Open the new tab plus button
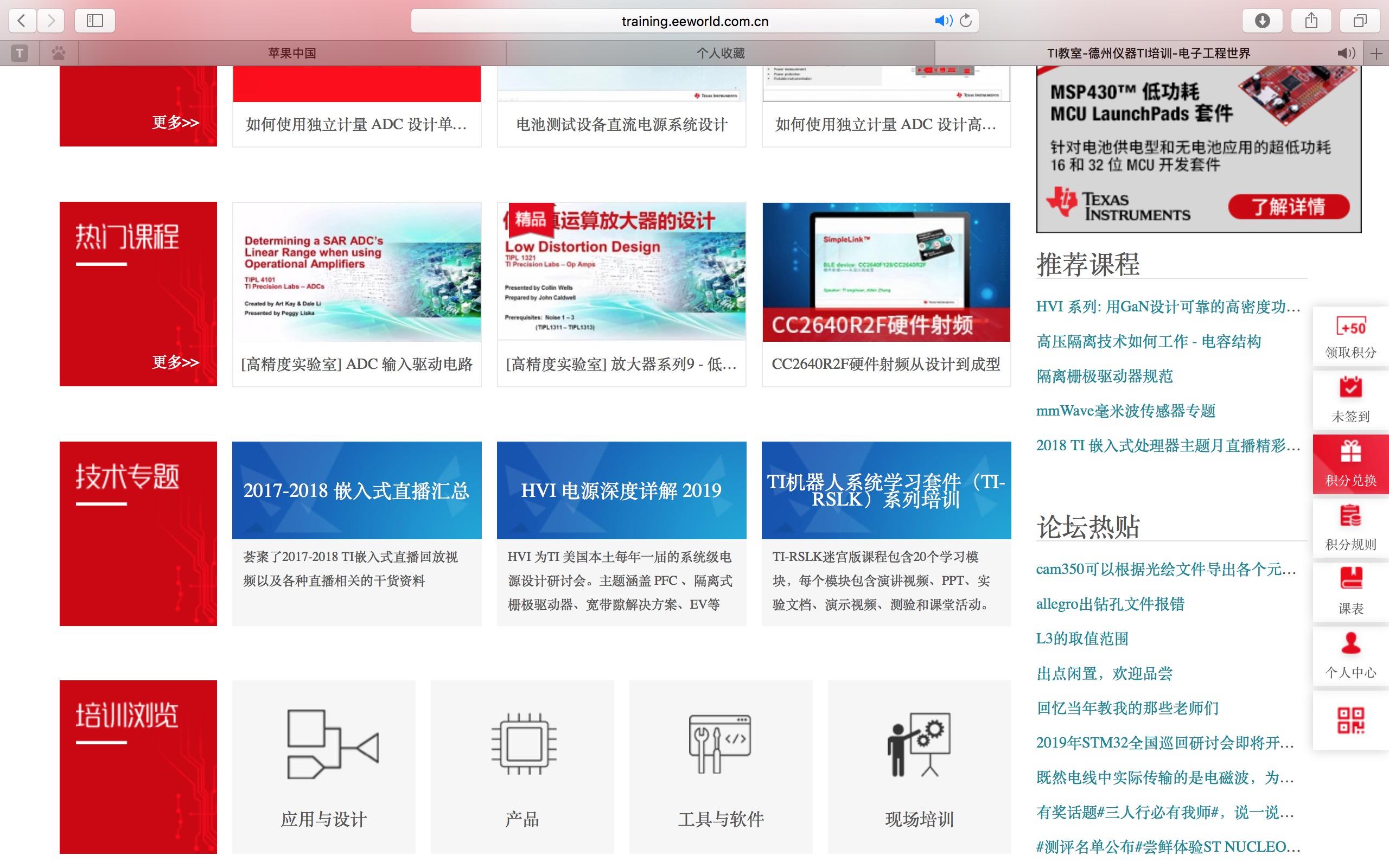This screenshot has width=1389, height=868. click(x=1376, y=53)
